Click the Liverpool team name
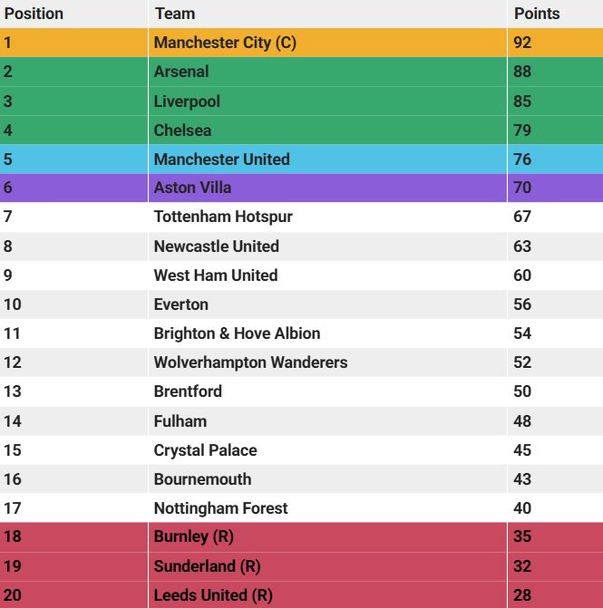This screenshot has width=603, height=608. tap(187, 101)
